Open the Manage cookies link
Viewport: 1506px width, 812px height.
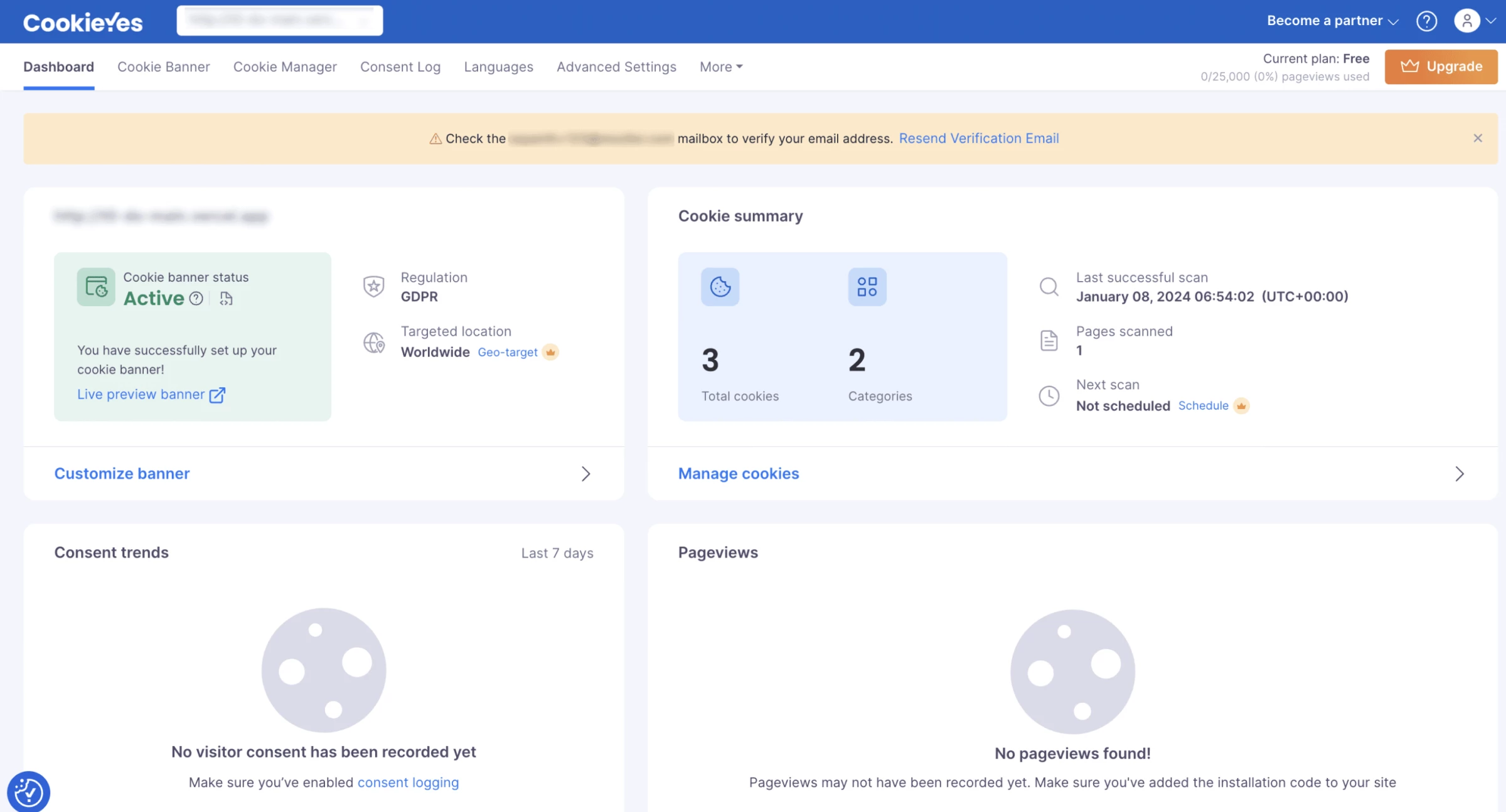coord(739,473)
